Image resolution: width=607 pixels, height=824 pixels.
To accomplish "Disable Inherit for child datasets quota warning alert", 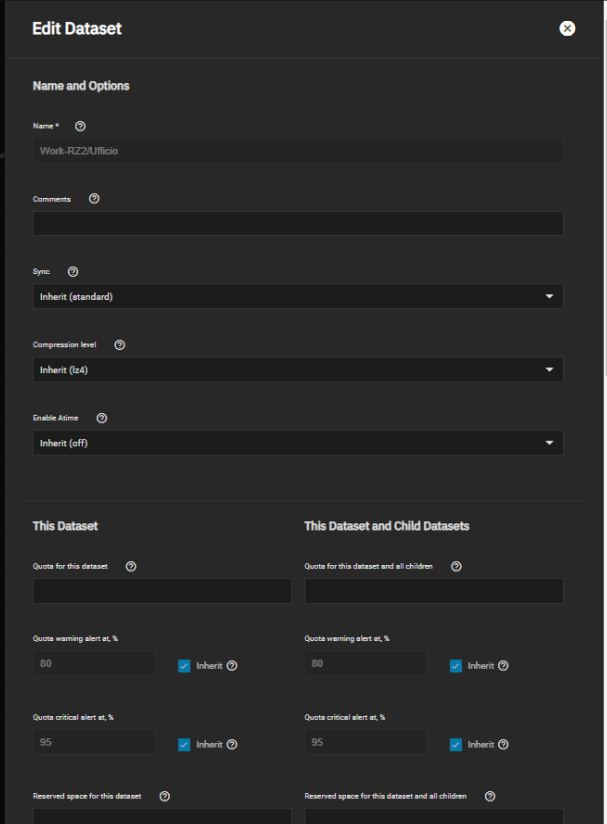I will (456, 666).
